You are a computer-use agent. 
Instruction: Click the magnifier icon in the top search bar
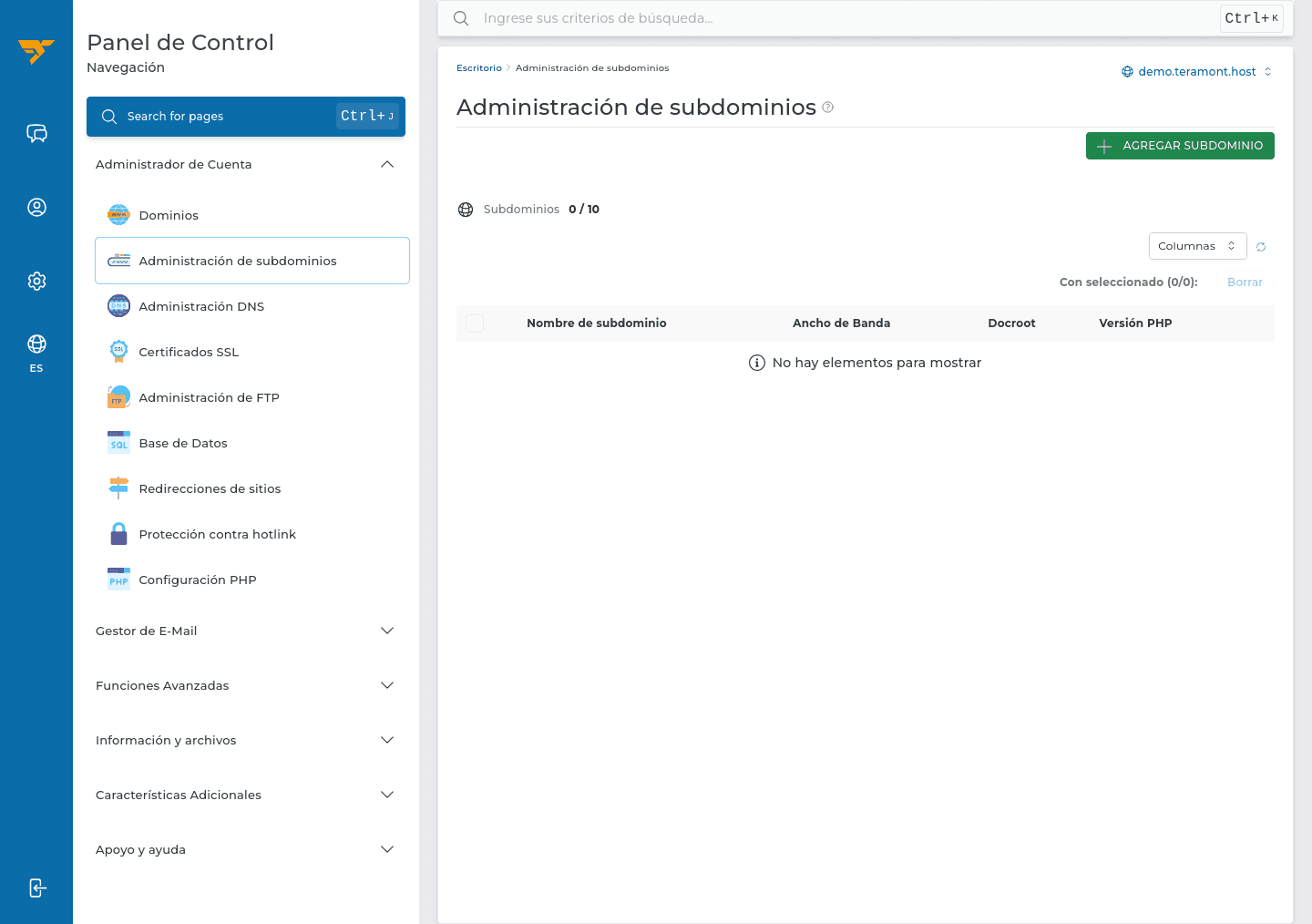click(461, 18)
